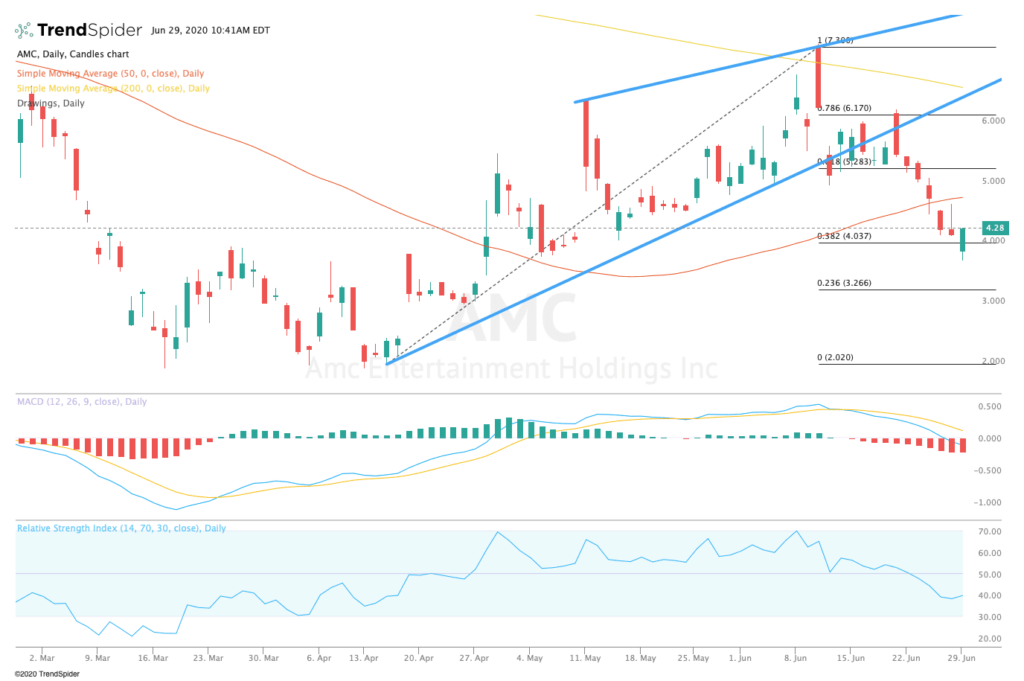
Task: Click the -1.000 MACD axis value
Action: (987, 502)
